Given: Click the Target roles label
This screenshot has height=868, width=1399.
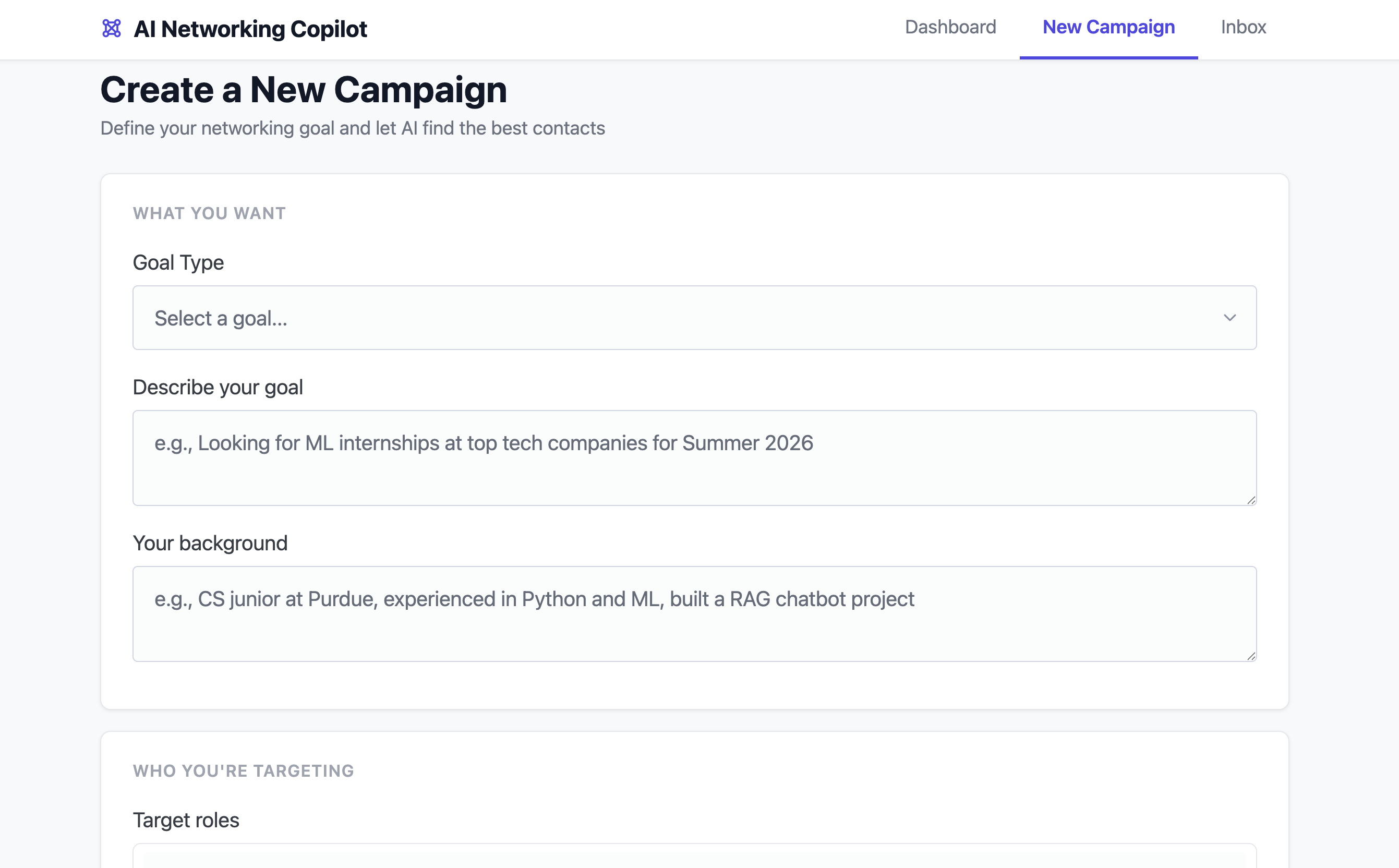Looking at the screenshot, I should (x=185, y=820).
